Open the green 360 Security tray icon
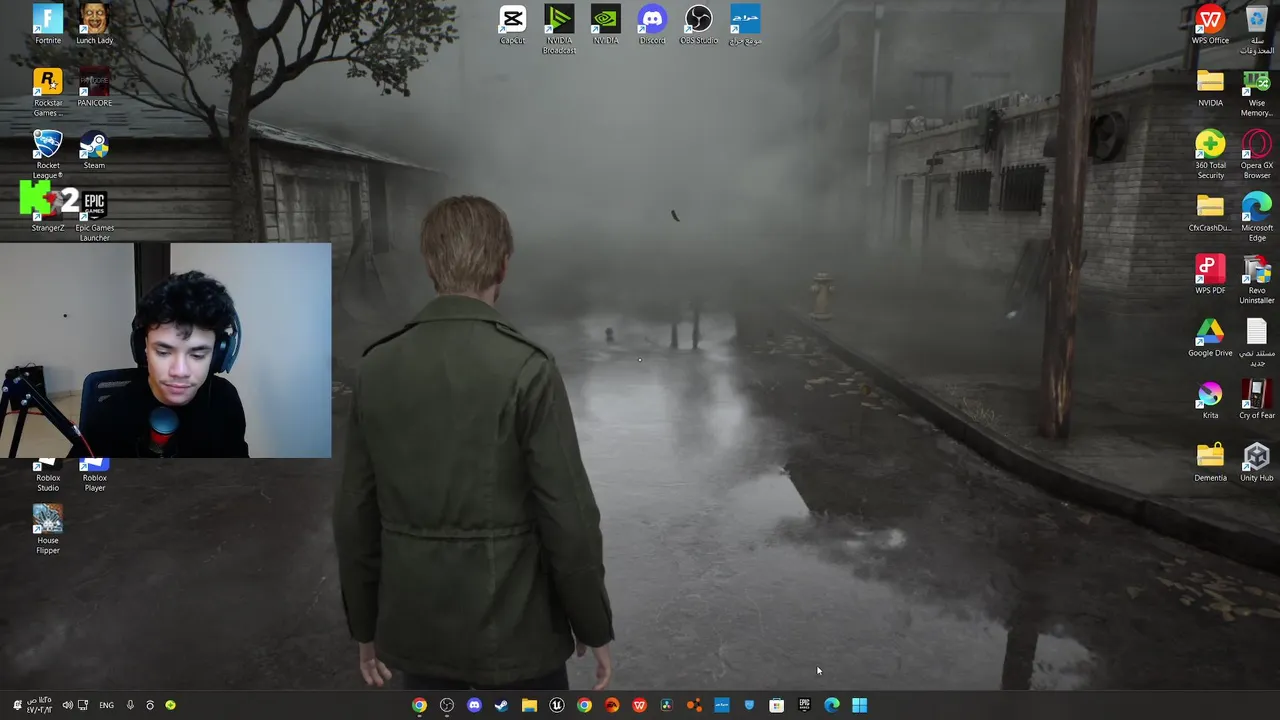Image resolution: width=1280 pixels, height=720 pixels. 170,705
